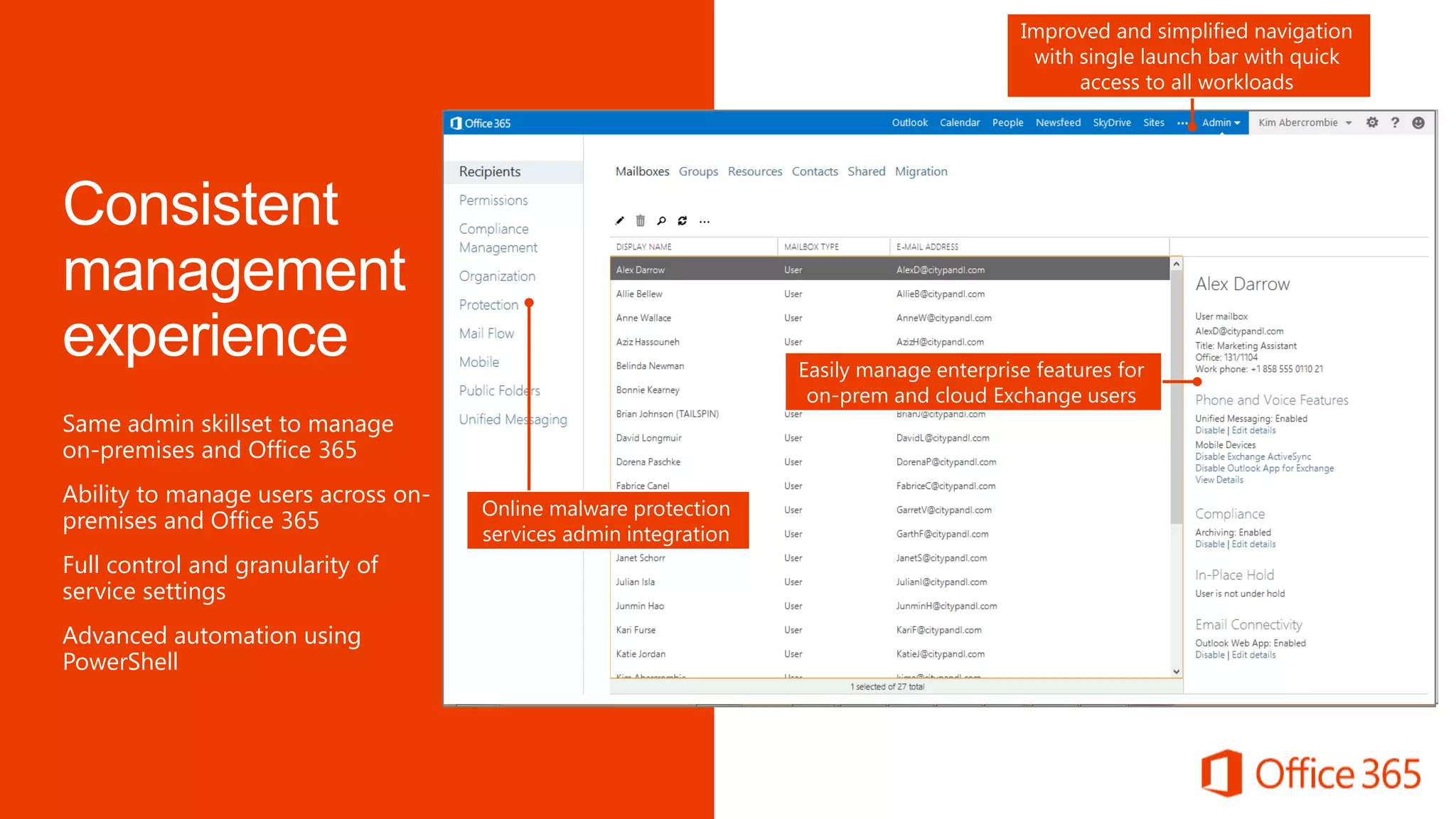Open SkyDrive in the launch bar
This screenshot has width=1456, height=819.
[1112, 122]
